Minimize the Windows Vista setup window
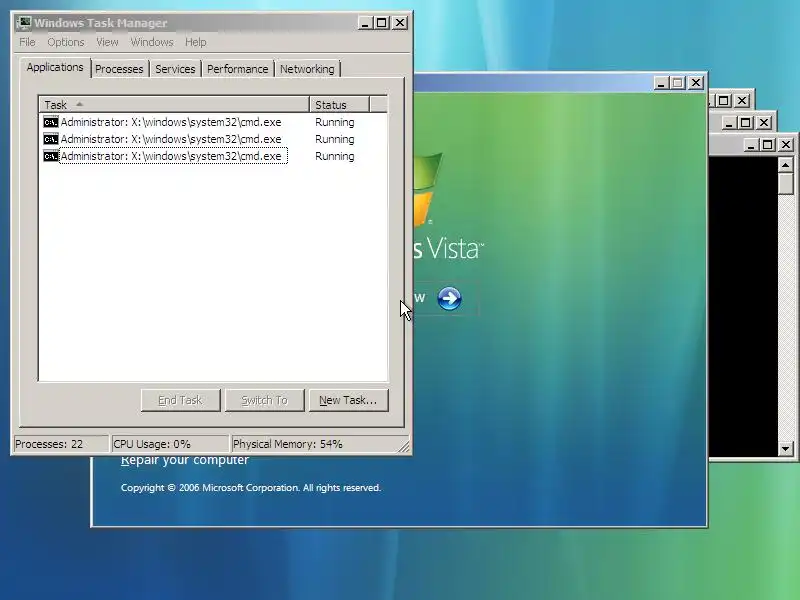Viewport: 800px width, 600px height. (x=661, y=83)
